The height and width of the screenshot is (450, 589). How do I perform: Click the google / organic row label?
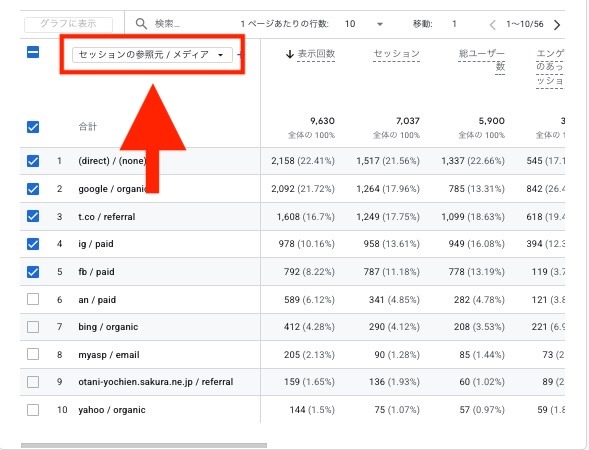point(113,189)
